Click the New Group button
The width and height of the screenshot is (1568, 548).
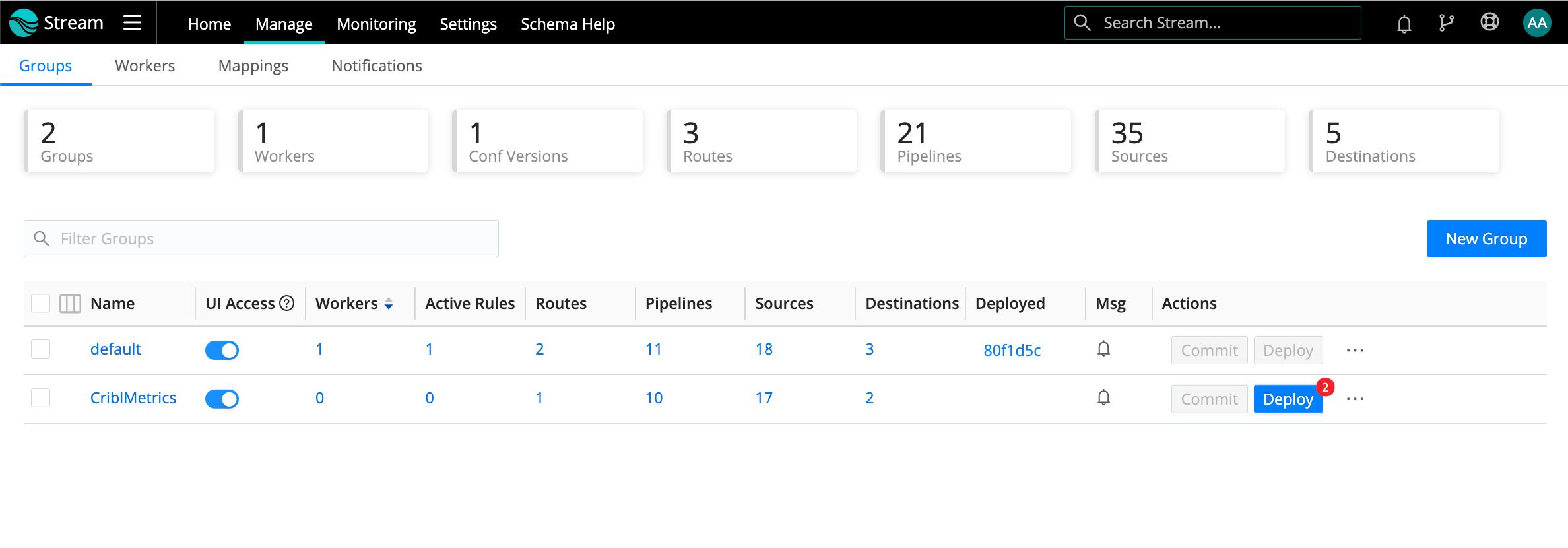pos(1486,239)
